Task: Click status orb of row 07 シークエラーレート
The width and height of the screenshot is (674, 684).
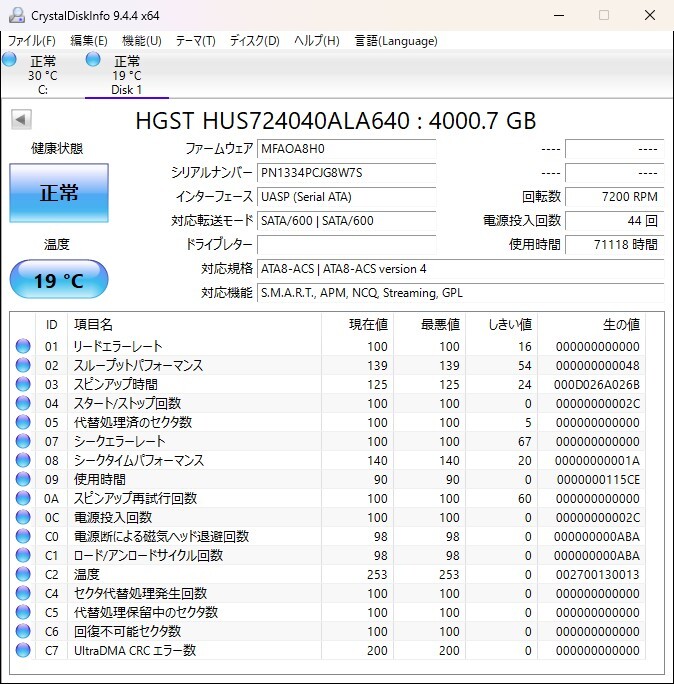Action: tap(23, 441)
